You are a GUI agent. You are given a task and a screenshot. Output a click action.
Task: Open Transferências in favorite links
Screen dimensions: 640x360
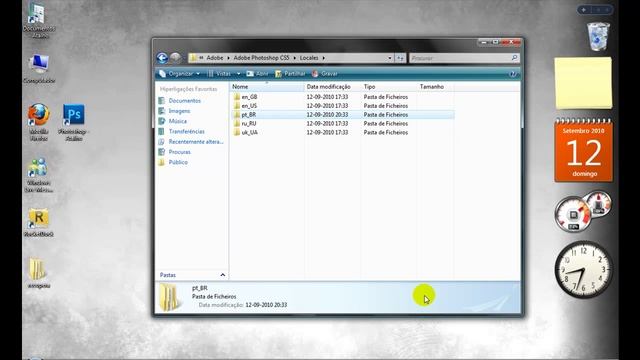[x=187, y=131]
